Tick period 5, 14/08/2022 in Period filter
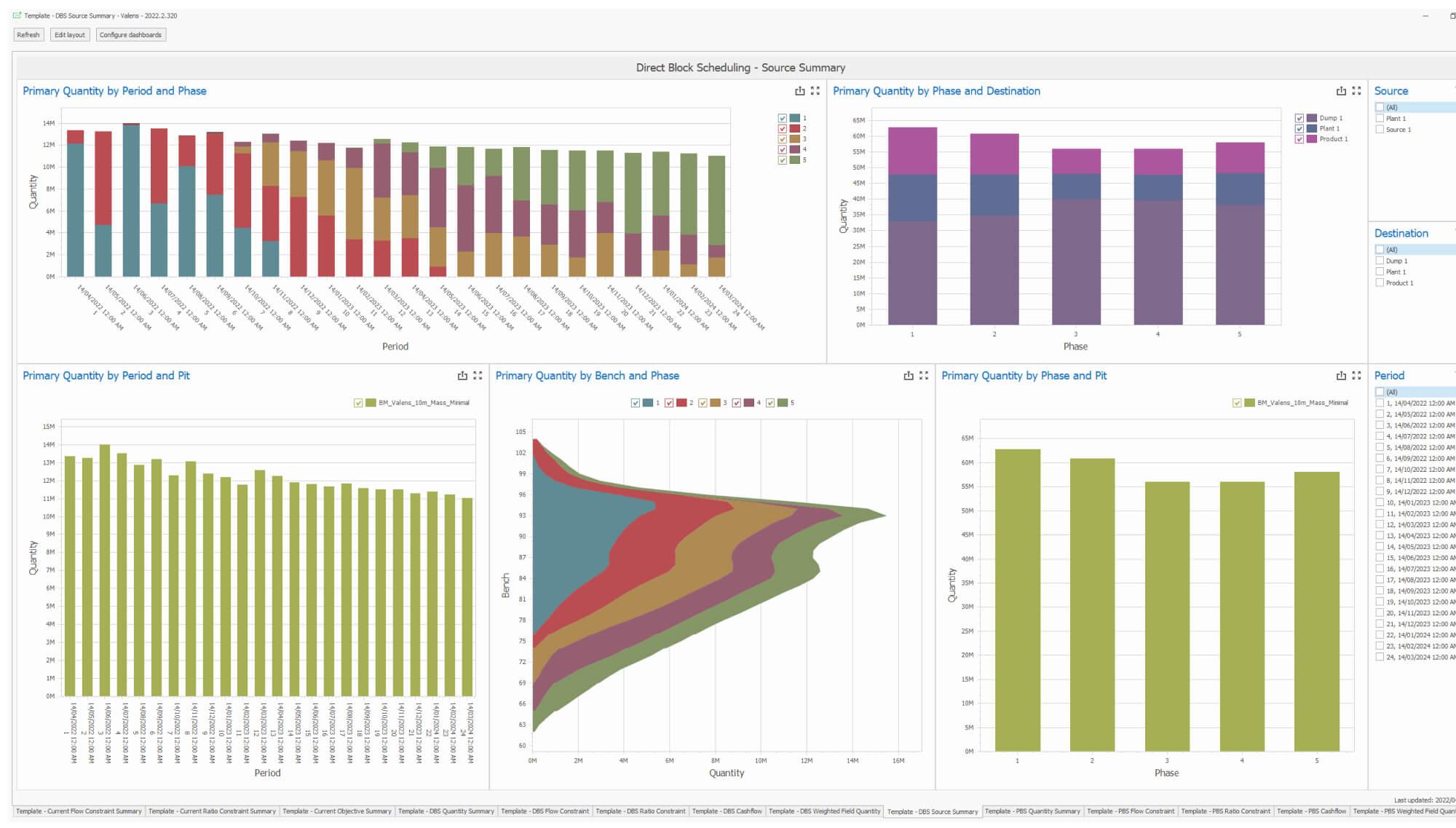Viewport: 1456px width, 828px height. 1380,448
